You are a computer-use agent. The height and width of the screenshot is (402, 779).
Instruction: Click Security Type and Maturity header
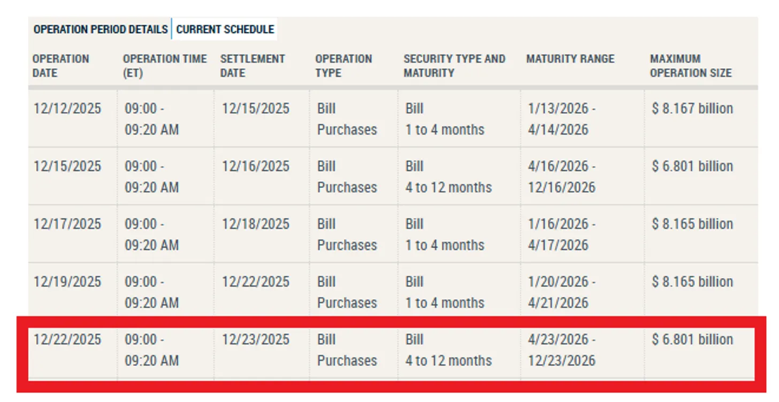coord(454,66)
